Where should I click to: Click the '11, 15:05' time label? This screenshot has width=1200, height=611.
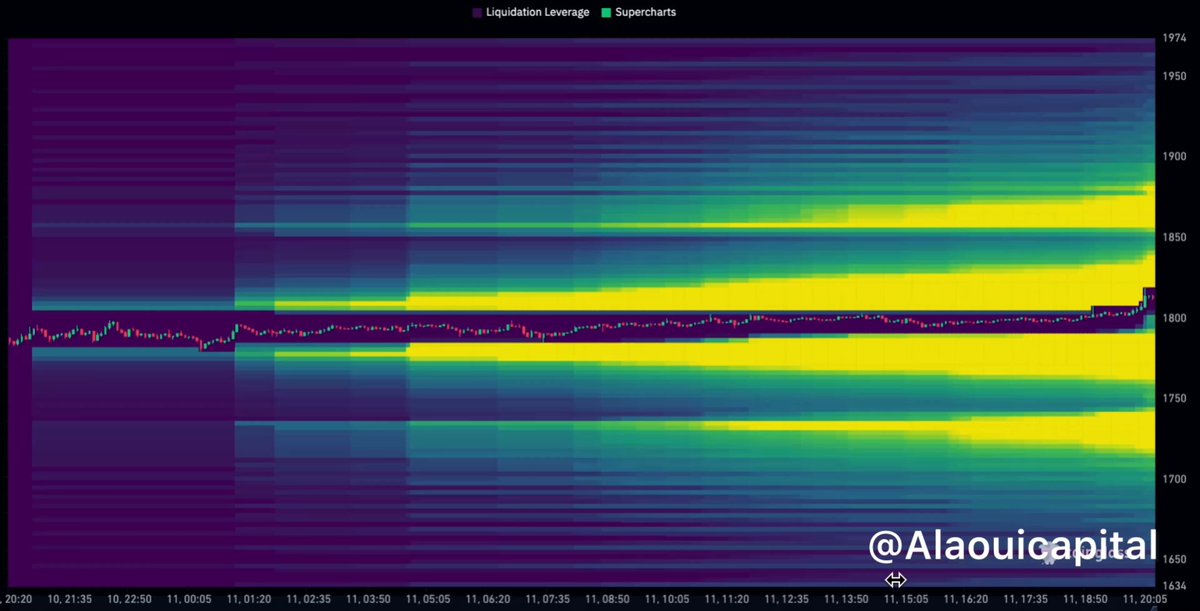click(x=908, y=599)
